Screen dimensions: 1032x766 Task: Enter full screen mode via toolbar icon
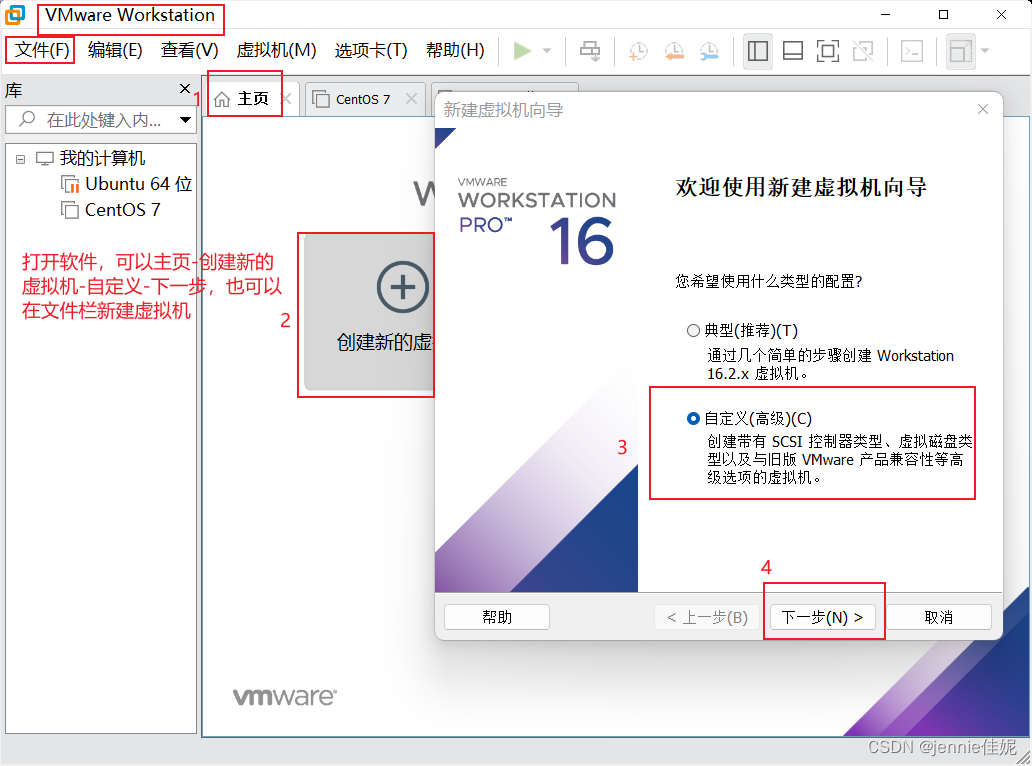click(x=827, y=51)
